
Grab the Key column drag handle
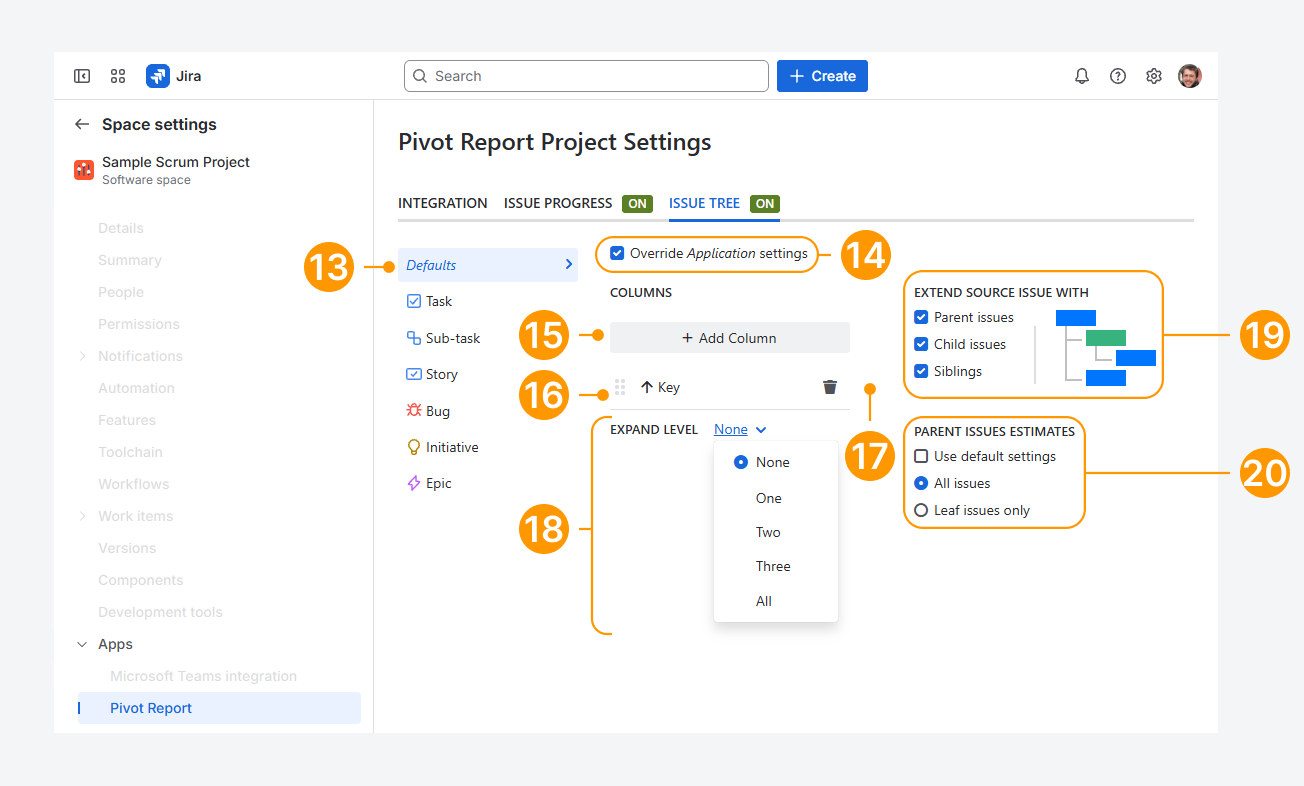620,387
